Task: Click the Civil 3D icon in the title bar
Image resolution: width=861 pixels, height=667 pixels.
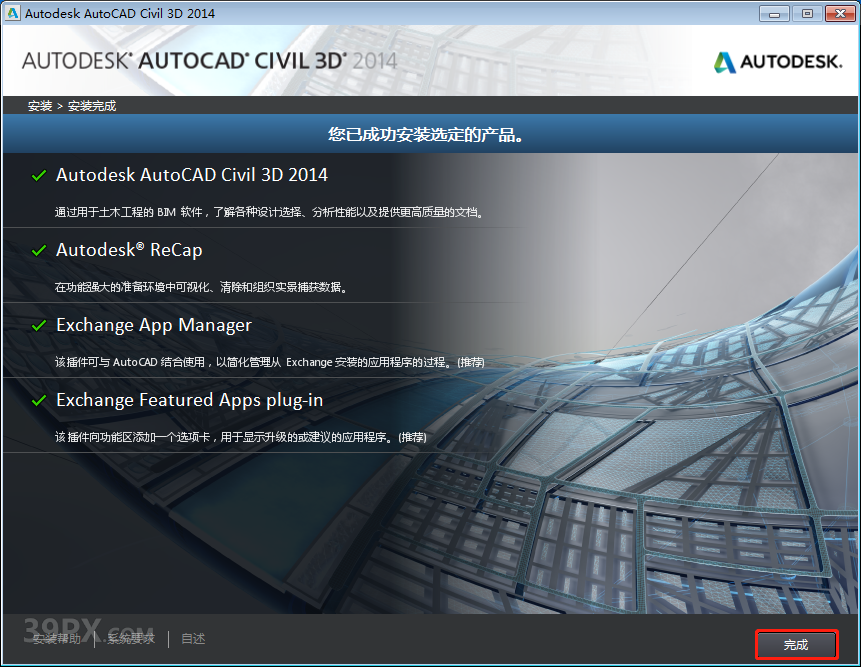Action: [x=14, y=13]
